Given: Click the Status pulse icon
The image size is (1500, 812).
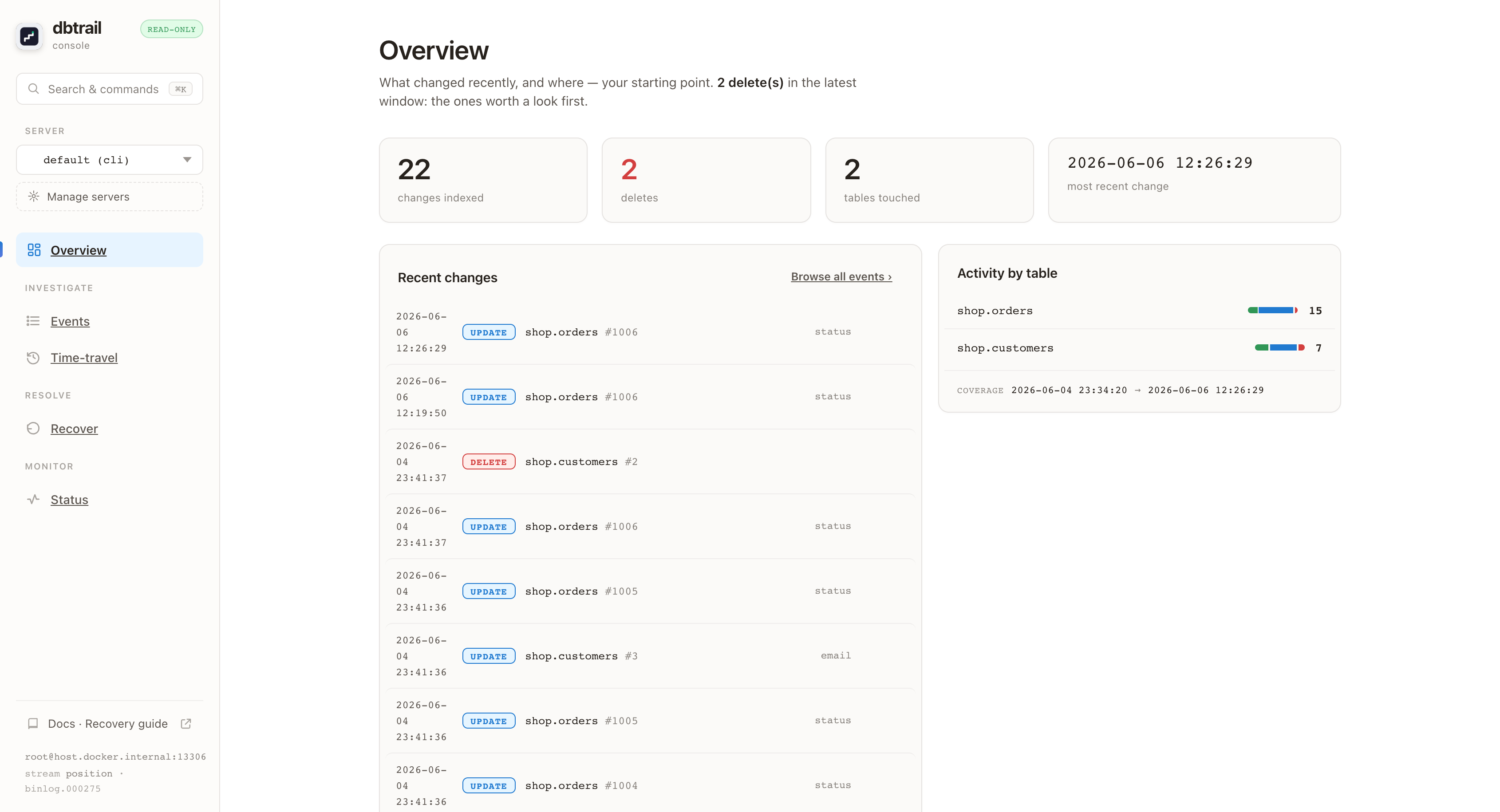Looking at the screenshot, I should click(33, 500).
